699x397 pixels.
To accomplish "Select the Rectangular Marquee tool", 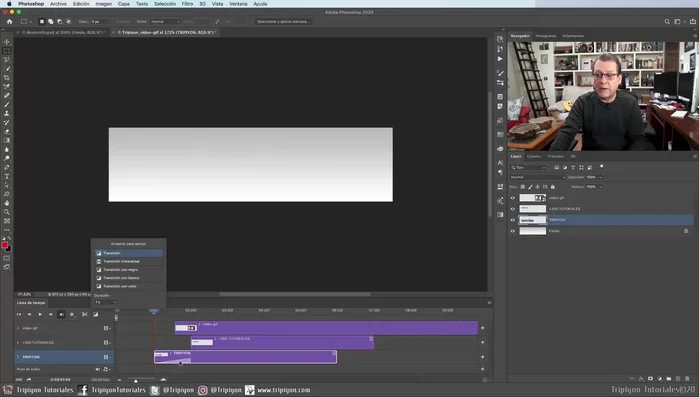I will tap(7, 51).
